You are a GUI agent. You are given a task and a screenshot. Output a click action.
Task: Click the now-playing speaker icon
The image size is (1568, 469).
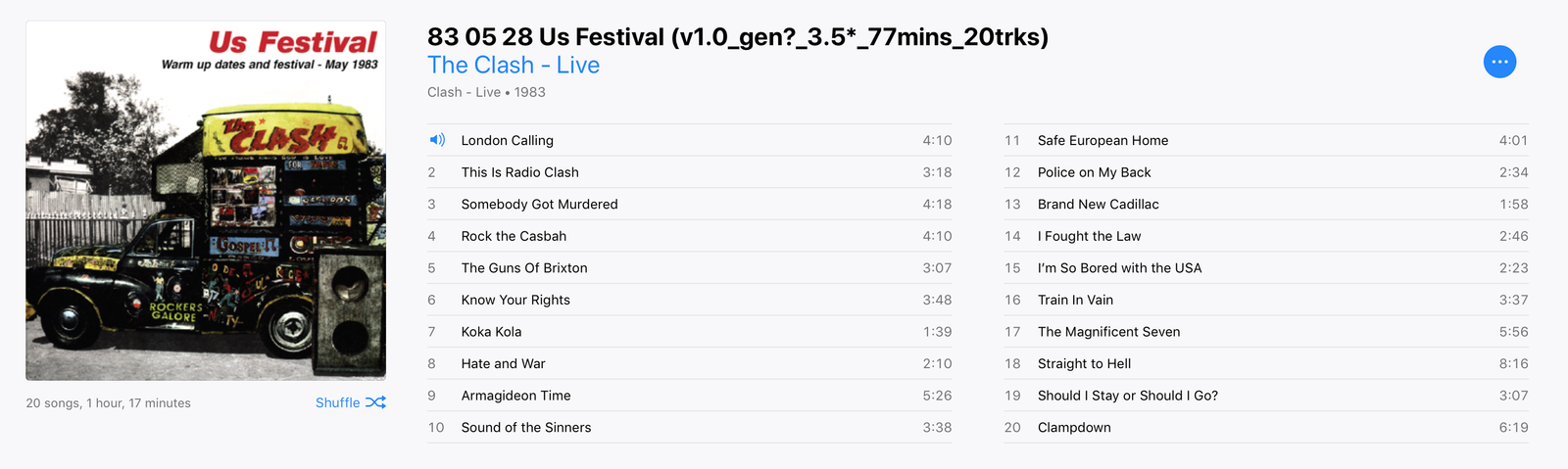point(437,140)
